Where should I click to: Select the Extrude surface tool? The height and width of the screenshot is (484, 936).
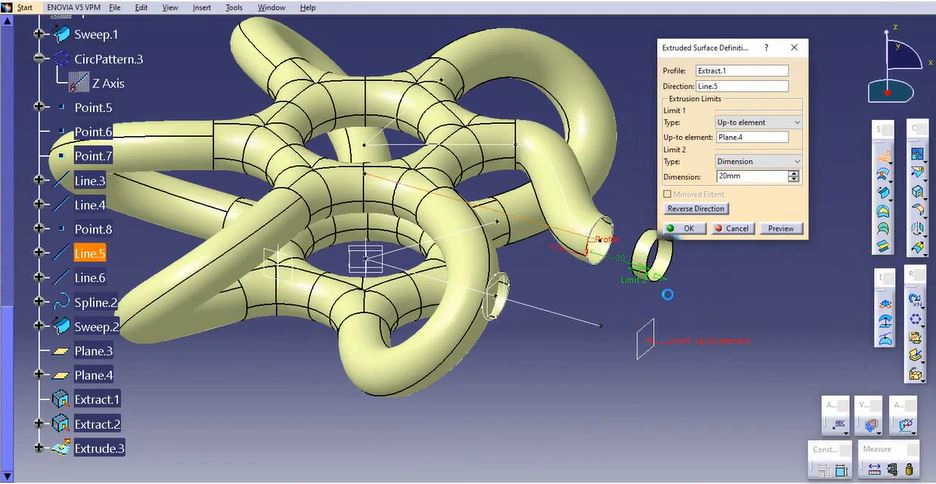[883, 157]
